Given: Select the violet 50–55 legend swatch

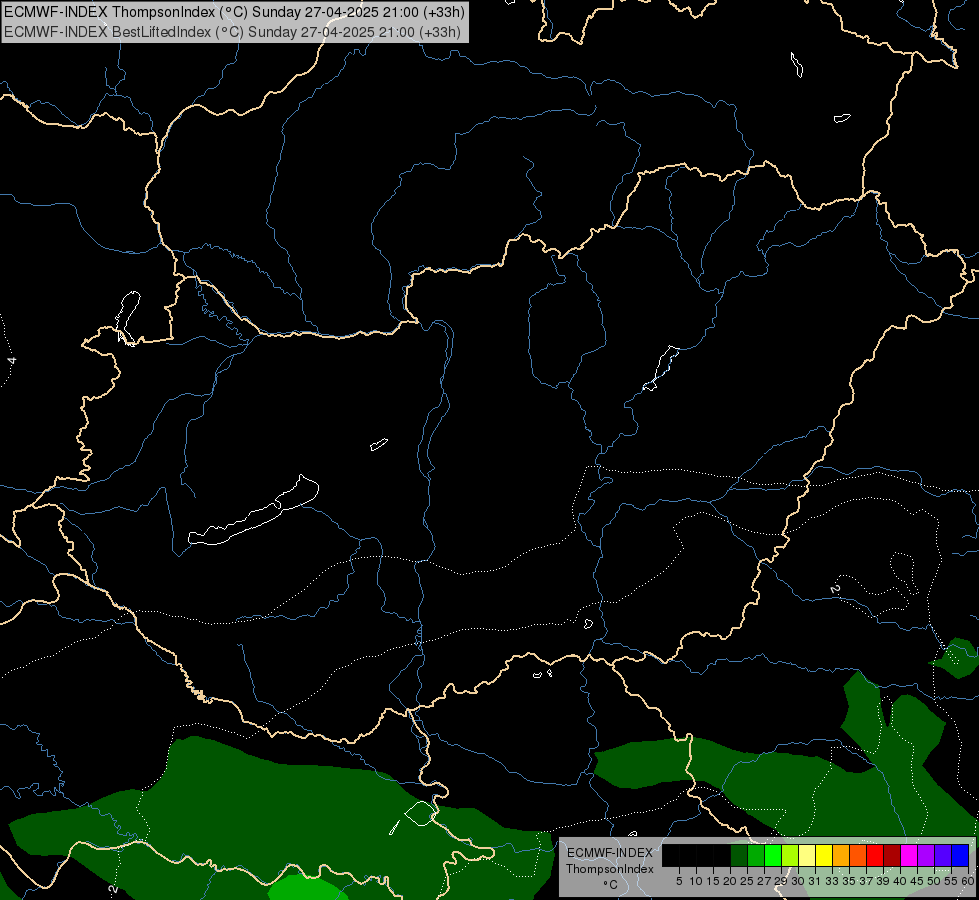Looking at the screenshot, I should pos(943,855).
